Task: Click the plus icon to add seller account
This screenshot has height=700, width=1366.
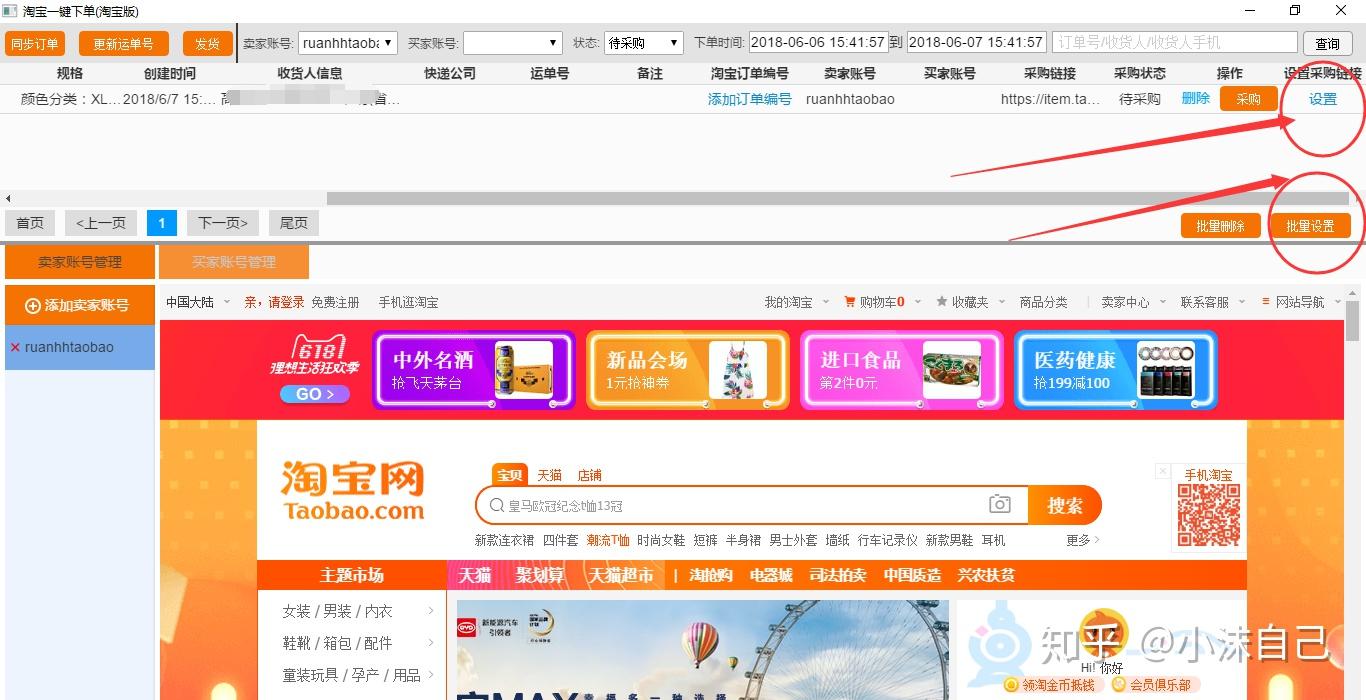Action: (x=33, y=306)
